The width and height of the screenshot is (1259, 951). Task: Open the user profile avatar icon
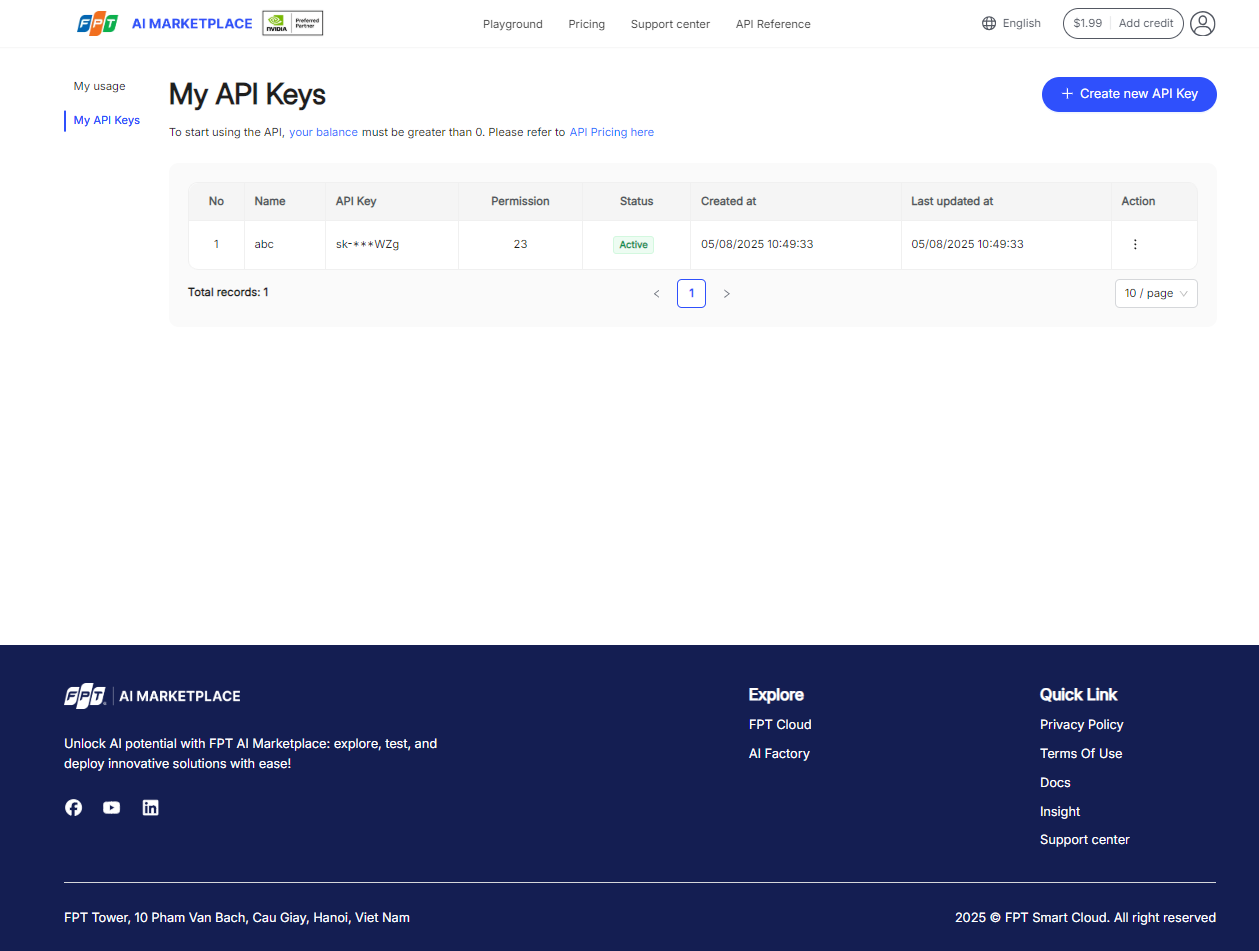1203,23
